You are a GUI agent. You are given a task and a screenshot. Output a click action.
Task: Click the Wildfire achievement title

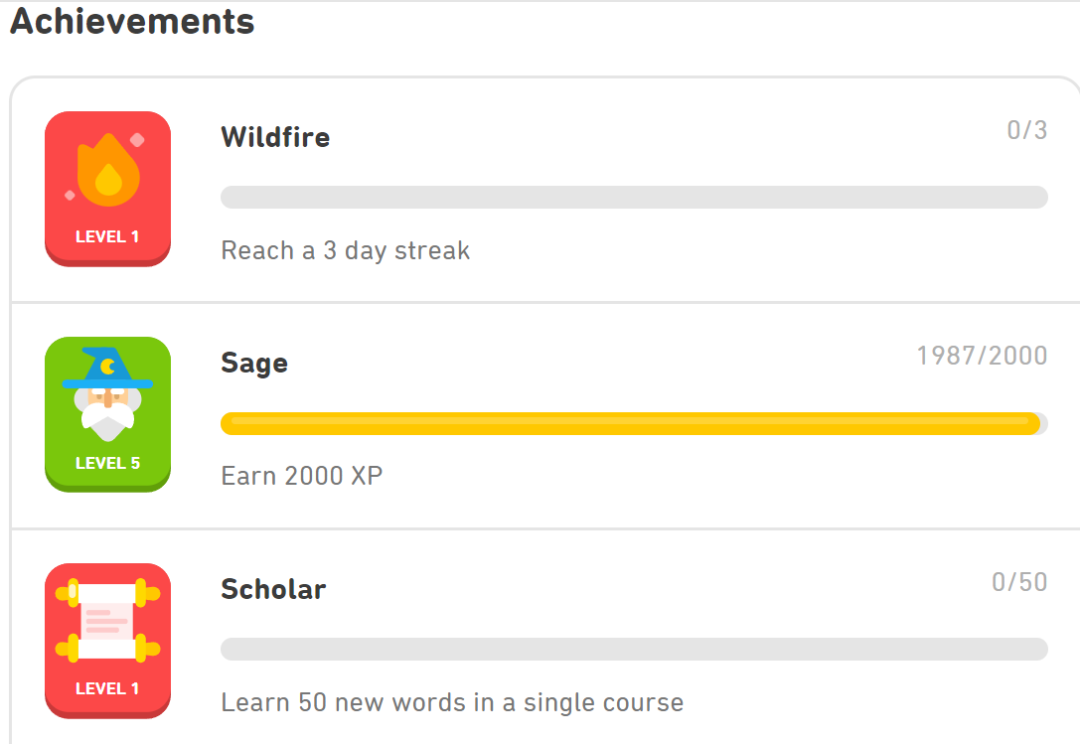tap(275, 137)
